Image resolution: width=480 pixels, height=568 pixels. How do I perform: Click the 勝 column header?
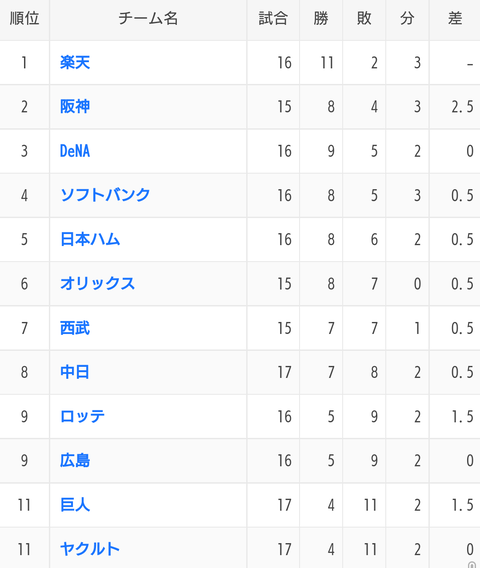tap(321, 18)
